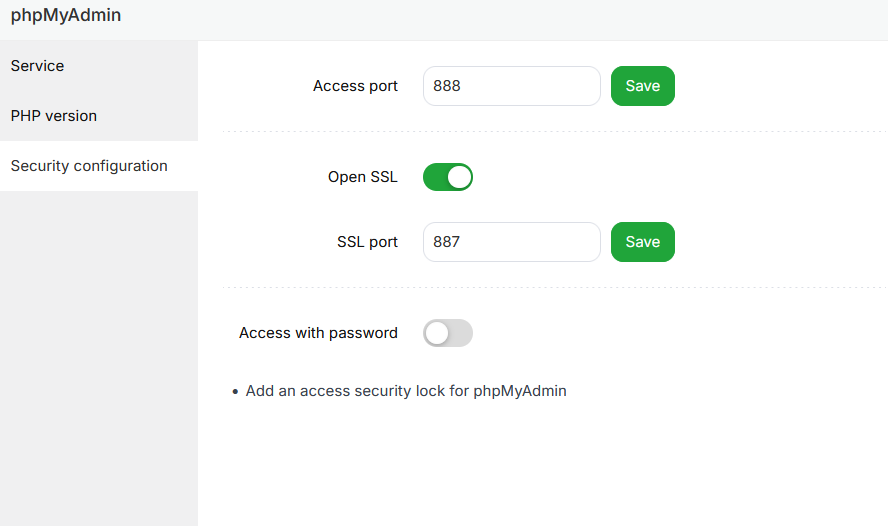Click the empty sidebar area below the tabs
The height and width of the screenshot is (526, 888).
98,360
